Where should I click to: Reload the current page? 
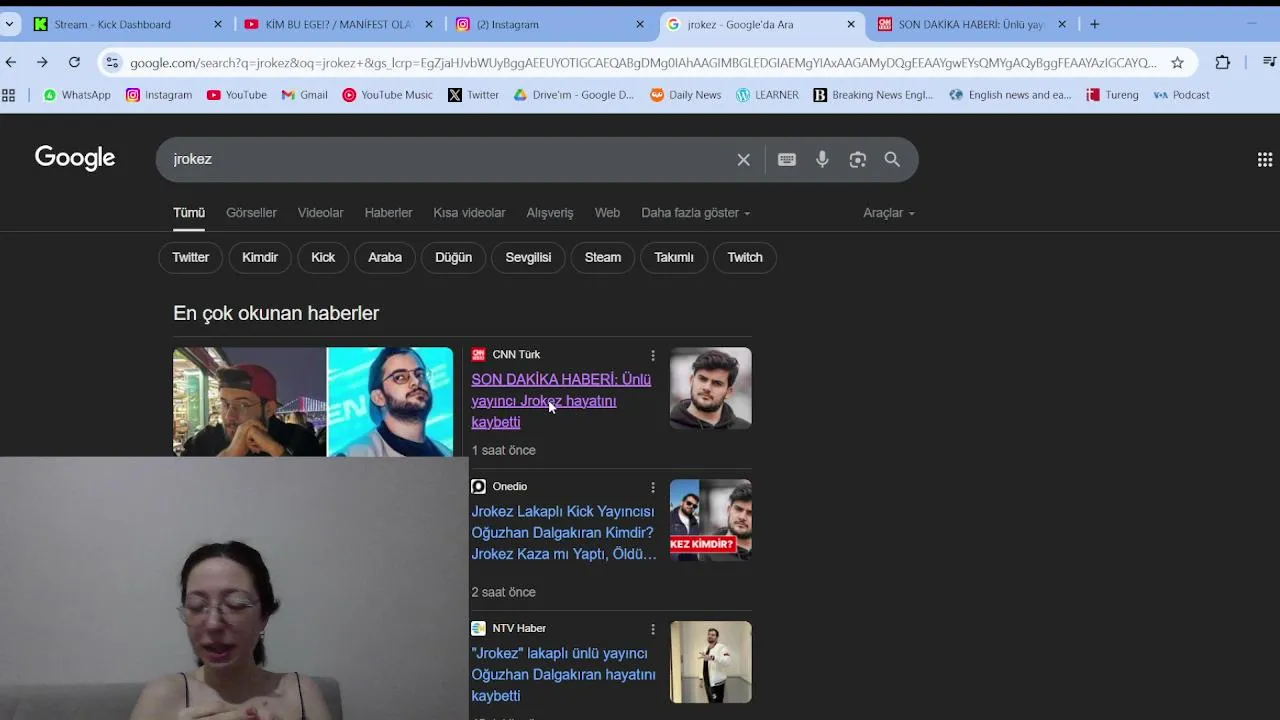74,62
